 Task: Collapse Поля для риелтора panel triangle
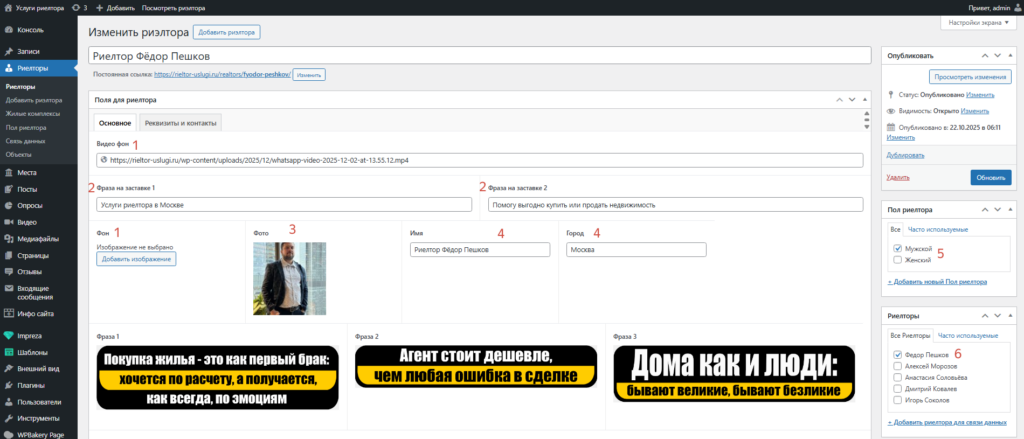point(865,100)
